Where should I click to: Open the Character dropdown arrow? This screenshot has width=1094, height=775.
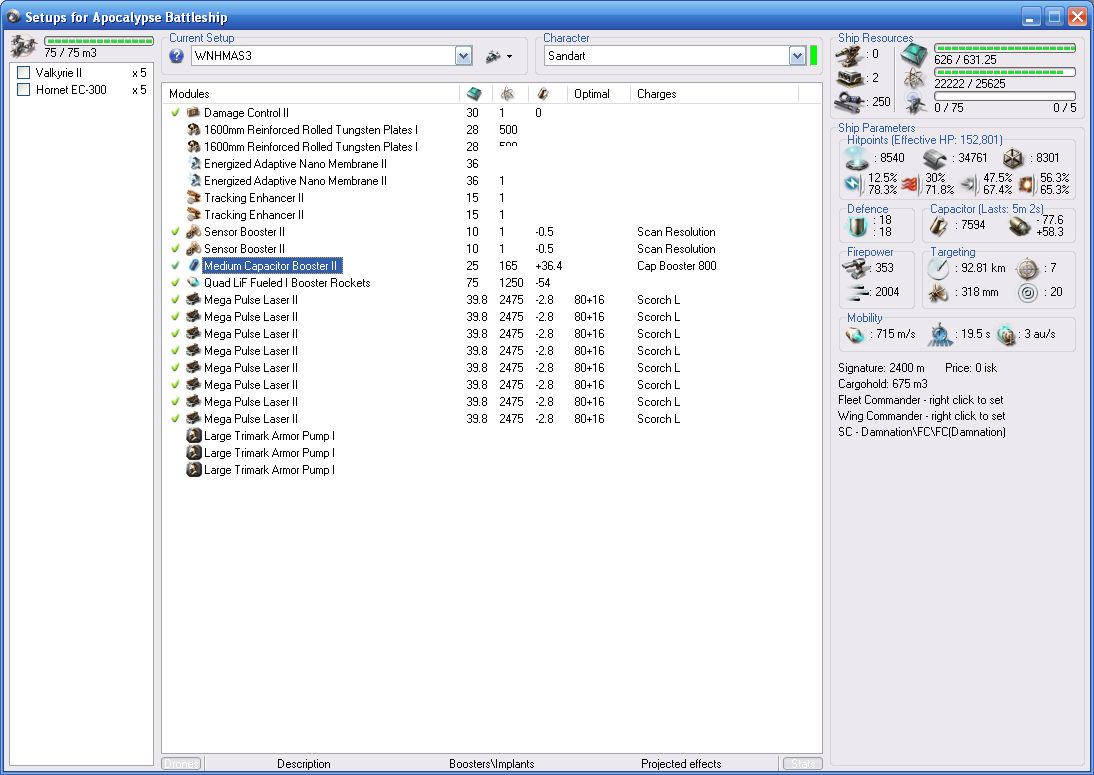(797, 56)
